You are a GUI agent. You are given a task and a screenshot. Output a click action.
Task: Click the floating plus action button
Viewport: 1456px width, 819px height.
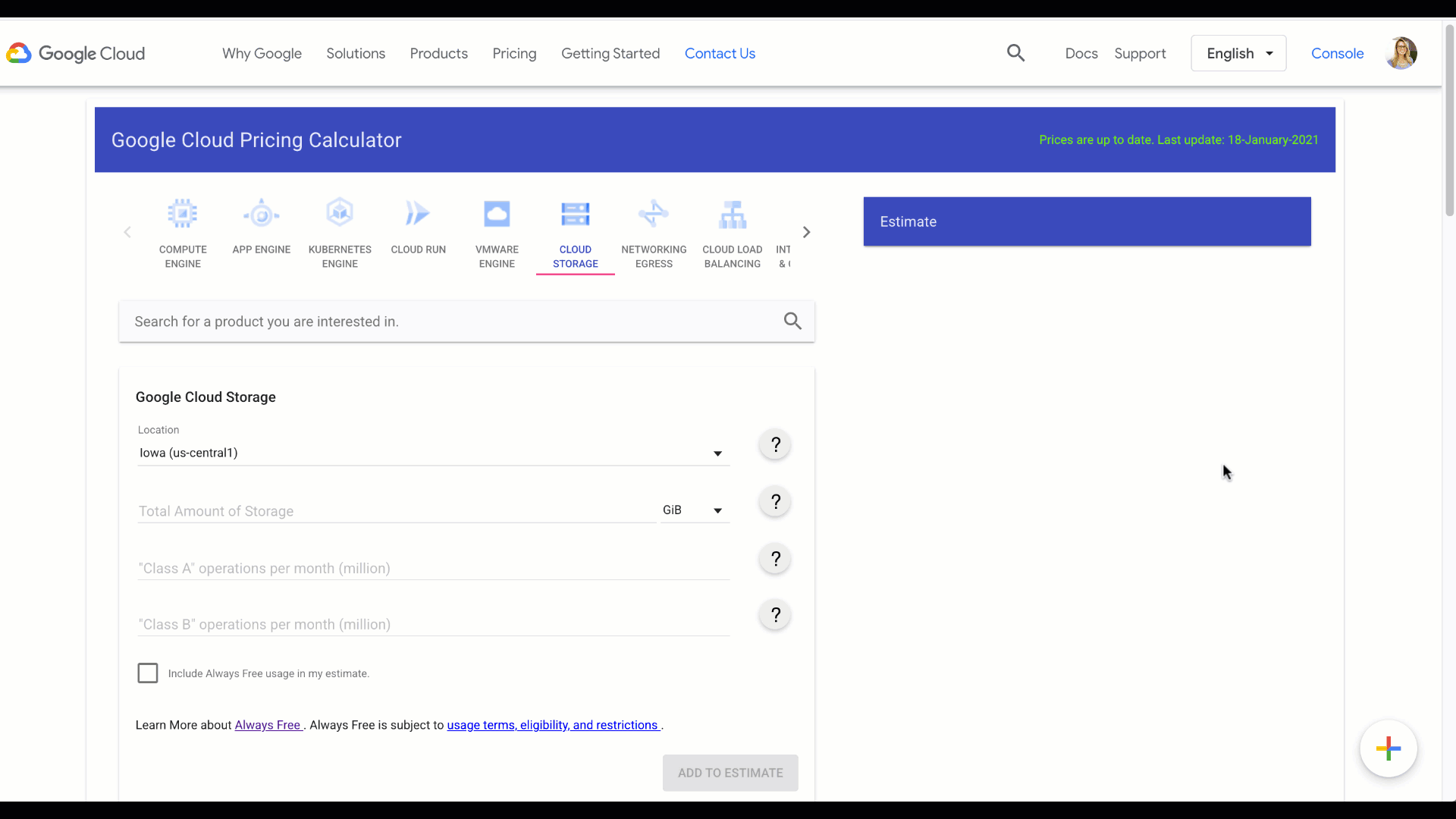tap(1389, 748)
